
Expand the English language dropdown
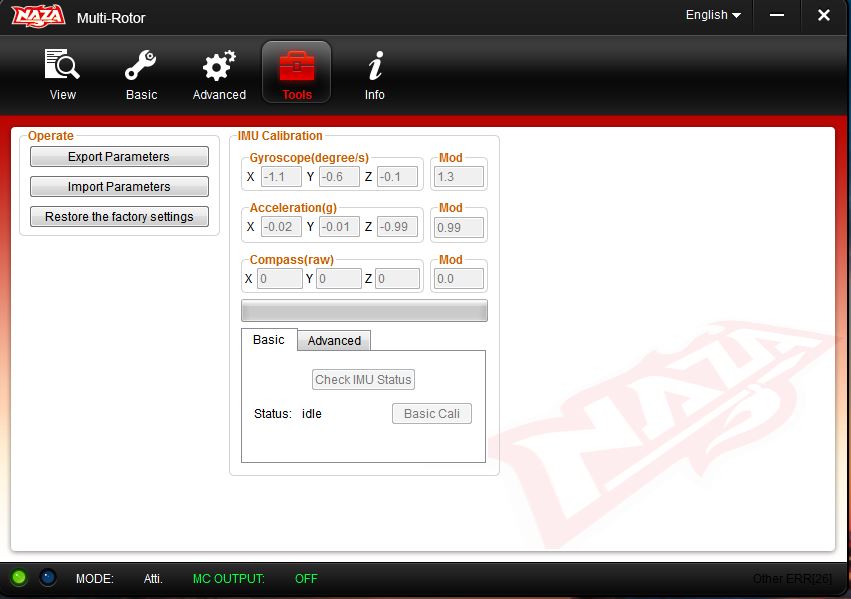713,15
